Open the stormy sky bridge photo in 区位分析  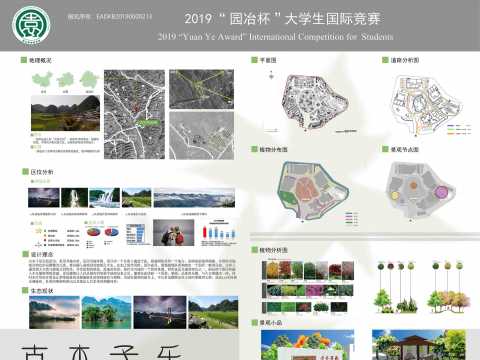point(44,197)
